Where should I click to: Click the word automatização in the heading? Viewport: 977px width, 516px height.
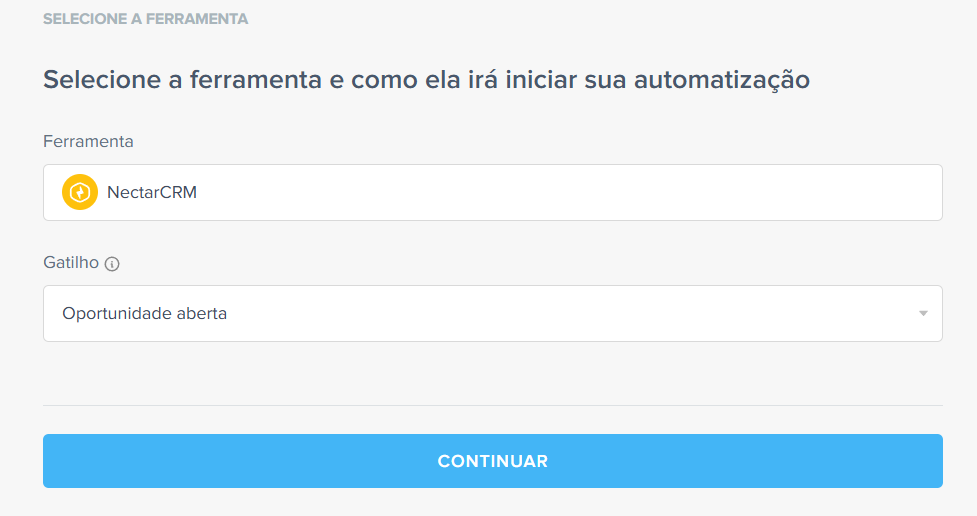[722, 81]
